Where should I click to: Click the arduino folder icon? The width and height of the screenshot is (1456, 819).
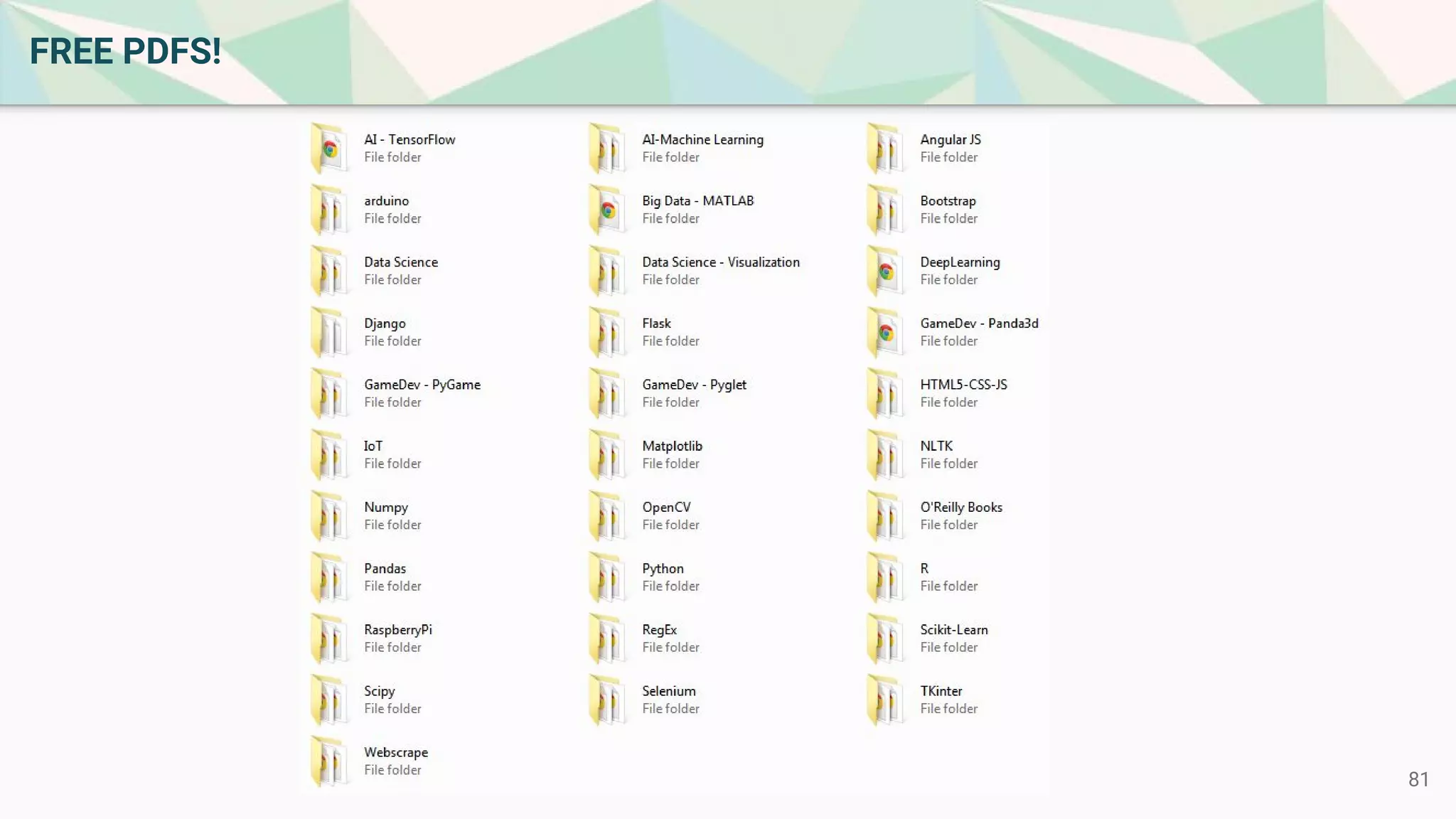point(330,210)
